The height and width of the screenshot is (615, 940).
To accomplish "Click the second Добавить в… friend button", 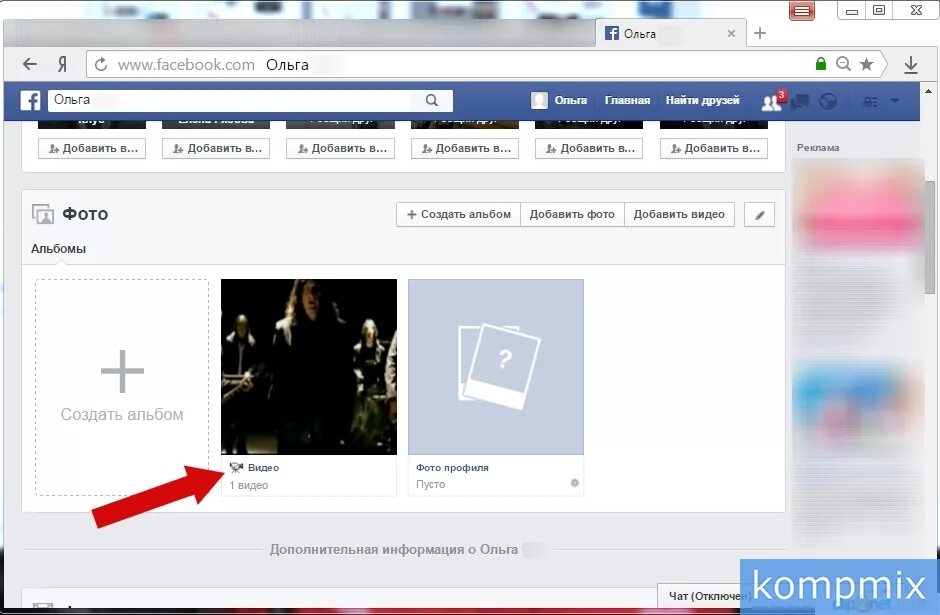I will pos(216,149).
